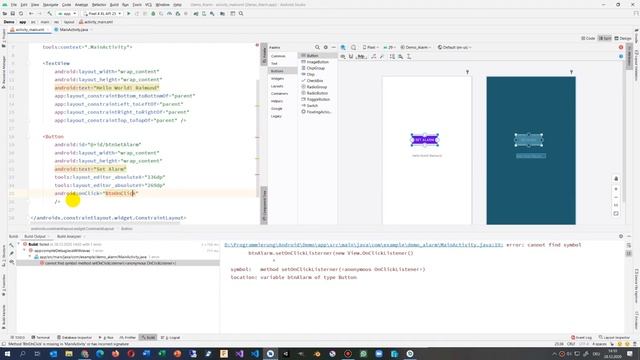Select RadioGroup in the palette list

point(318,87)
